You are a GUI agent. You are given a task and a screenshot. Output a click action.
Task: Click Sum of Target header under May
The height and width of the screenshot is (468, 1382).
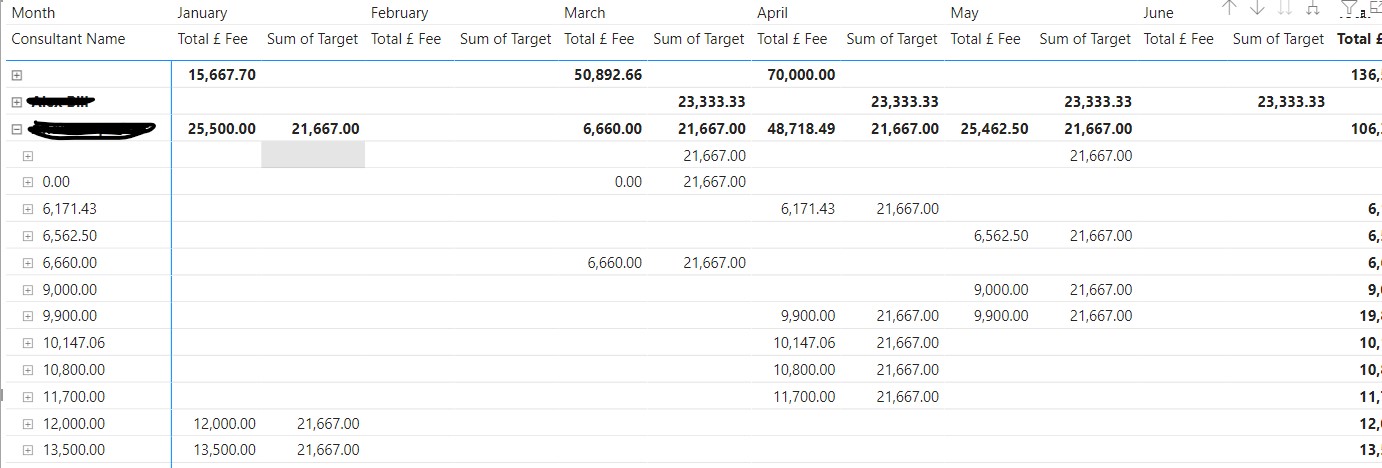pos(1085,39)
